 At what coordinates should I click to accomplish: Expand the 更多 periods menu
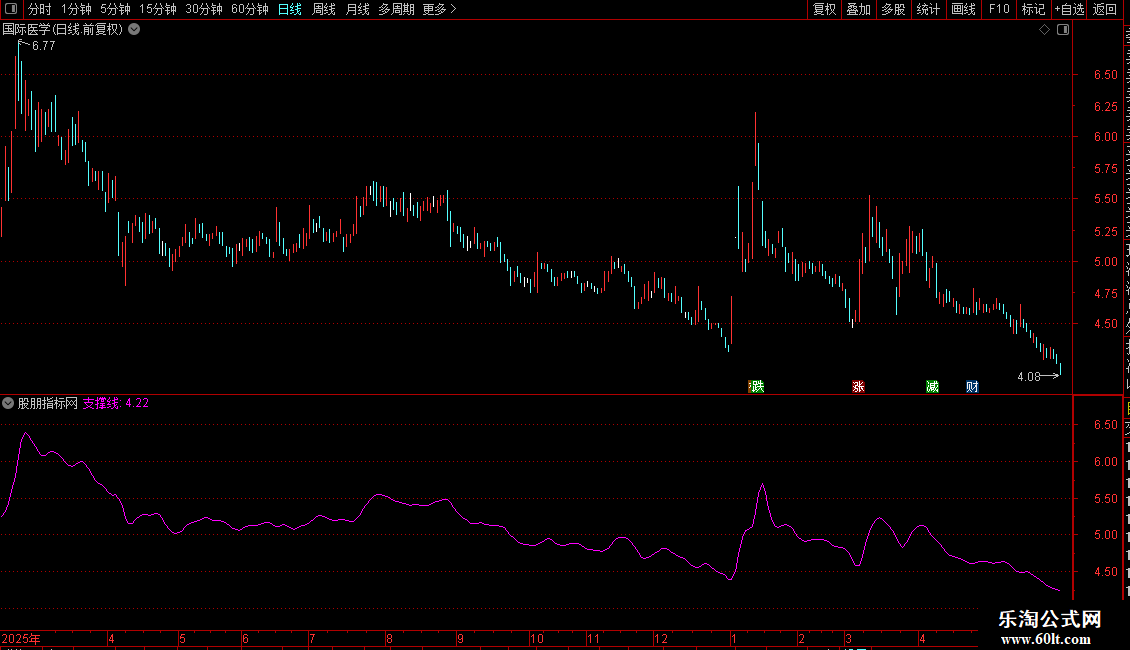(440, 9)
